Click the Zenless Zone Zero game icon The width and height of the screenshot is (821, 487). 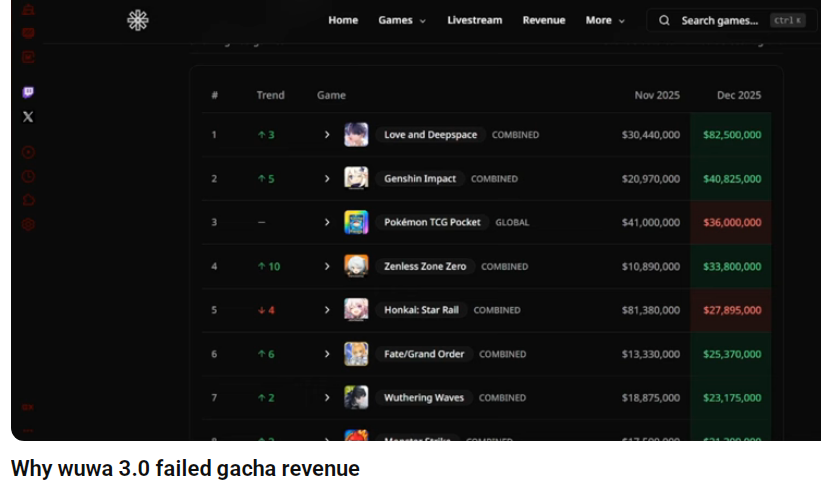pos(356,266)
